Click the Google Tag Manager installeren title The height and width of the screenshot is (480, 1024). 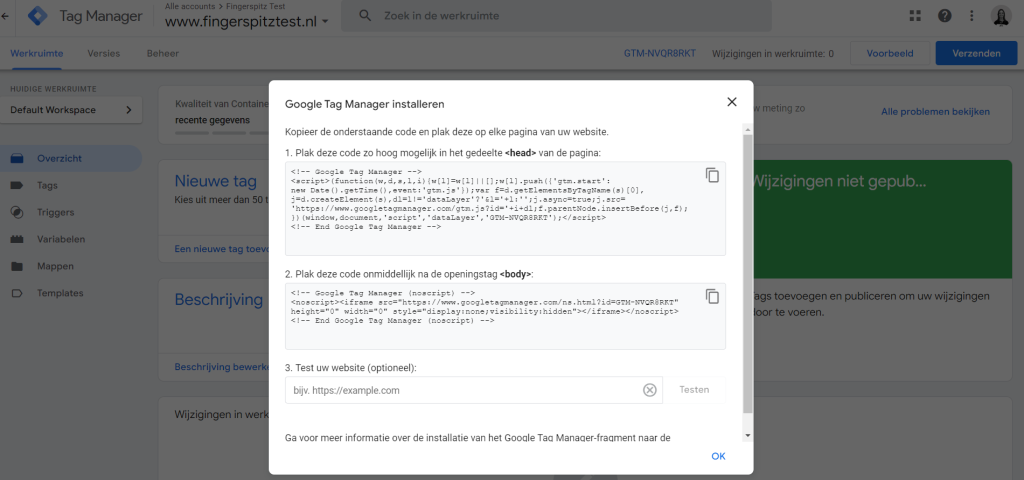pos(365,103)
